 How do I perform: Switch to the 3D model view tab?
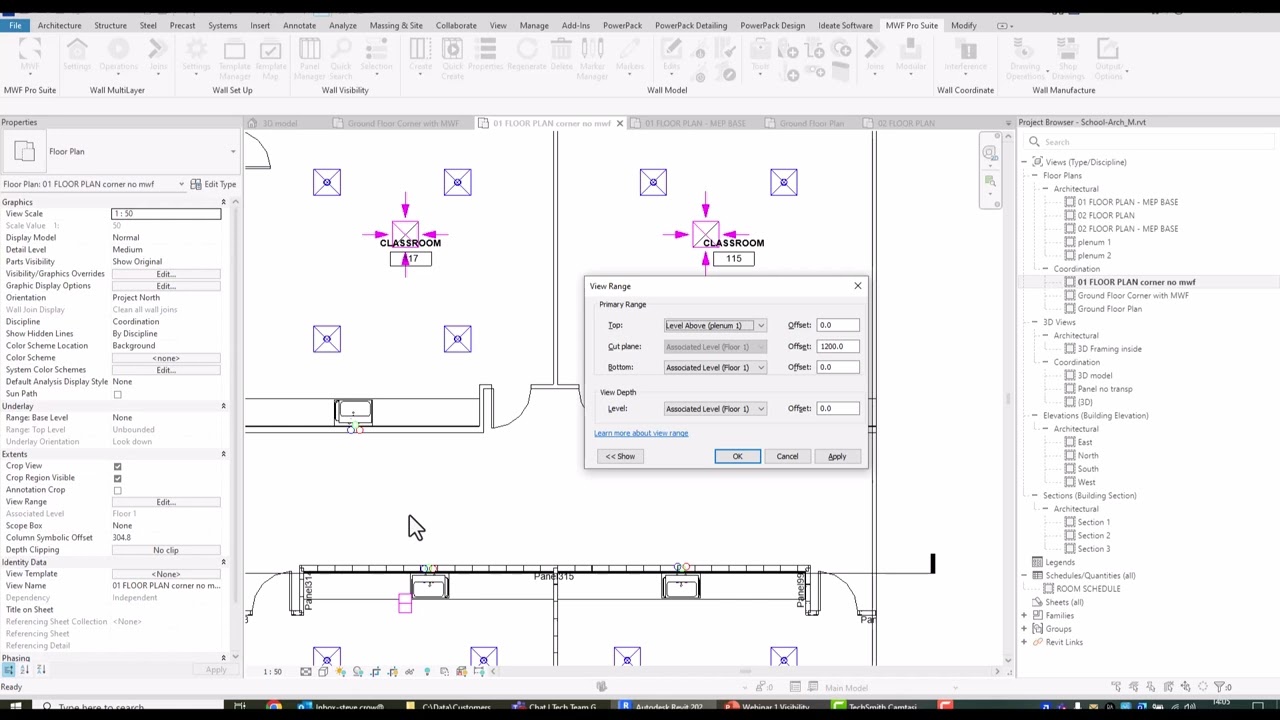pos(279,123)
